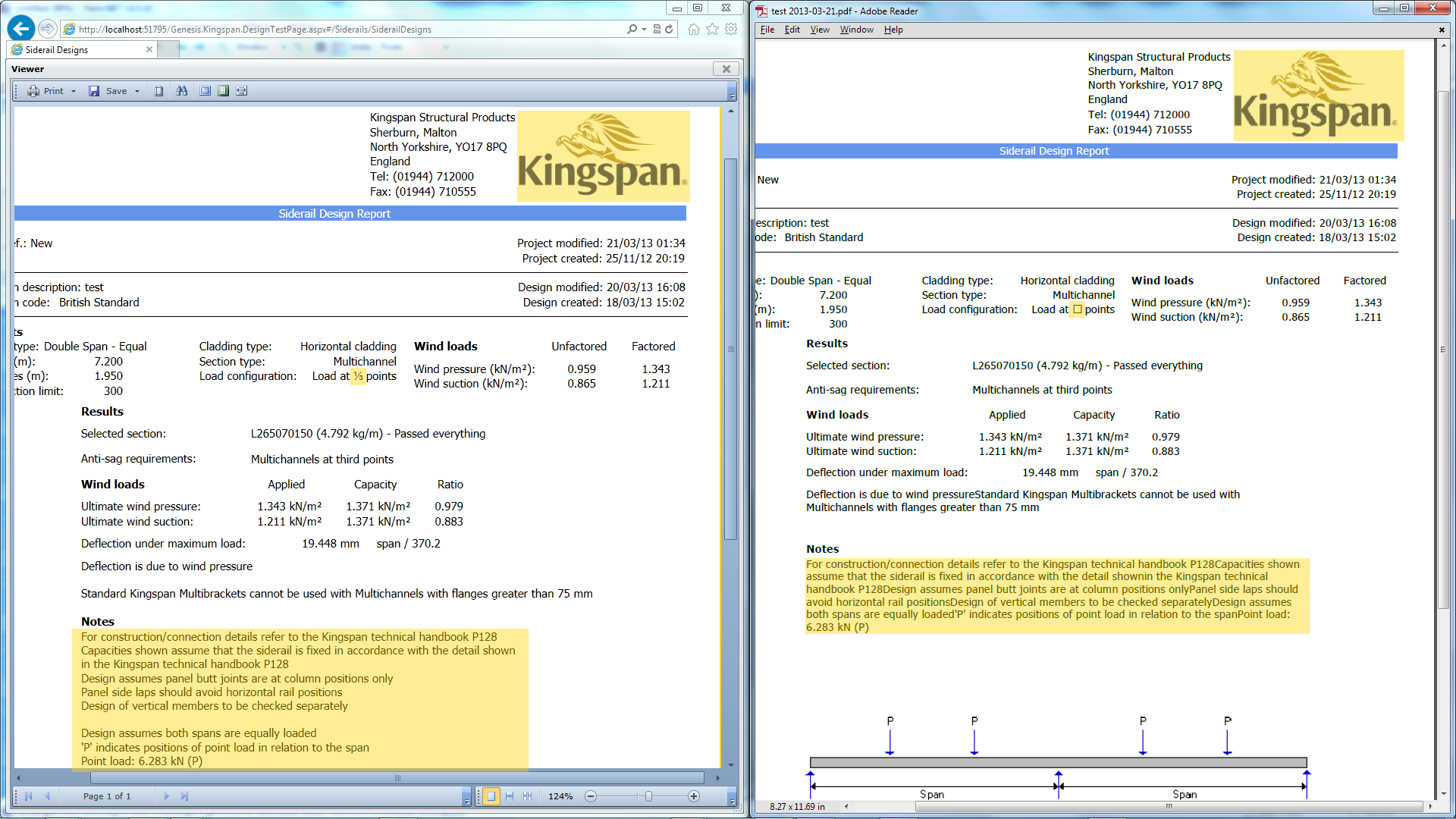Click the Siderail Design Report header in PDF
The height and width of the screenshot is (819, 1456).
(1054, 151)
